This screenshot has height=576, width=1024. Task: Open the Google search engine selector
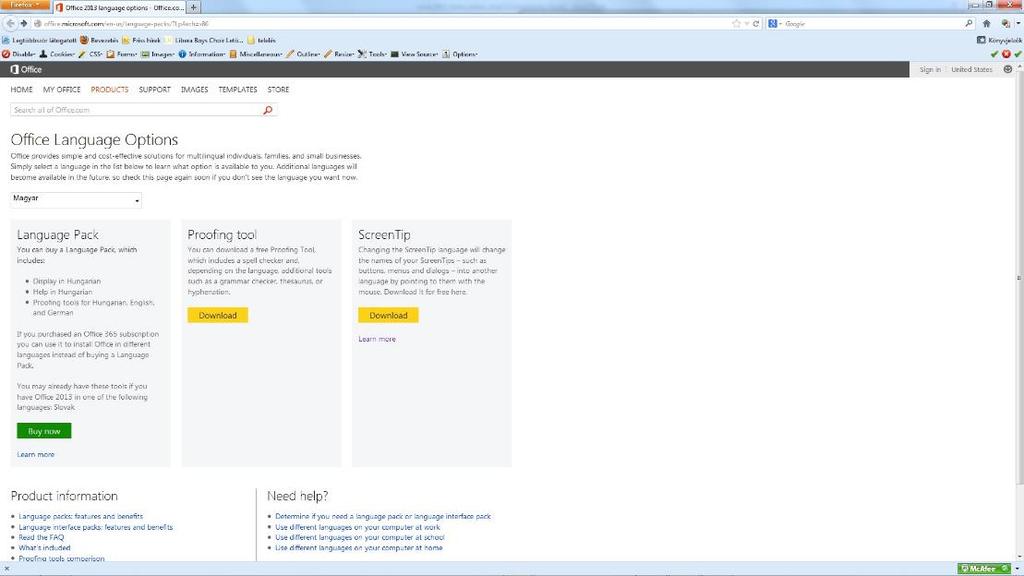pos(775,24)
